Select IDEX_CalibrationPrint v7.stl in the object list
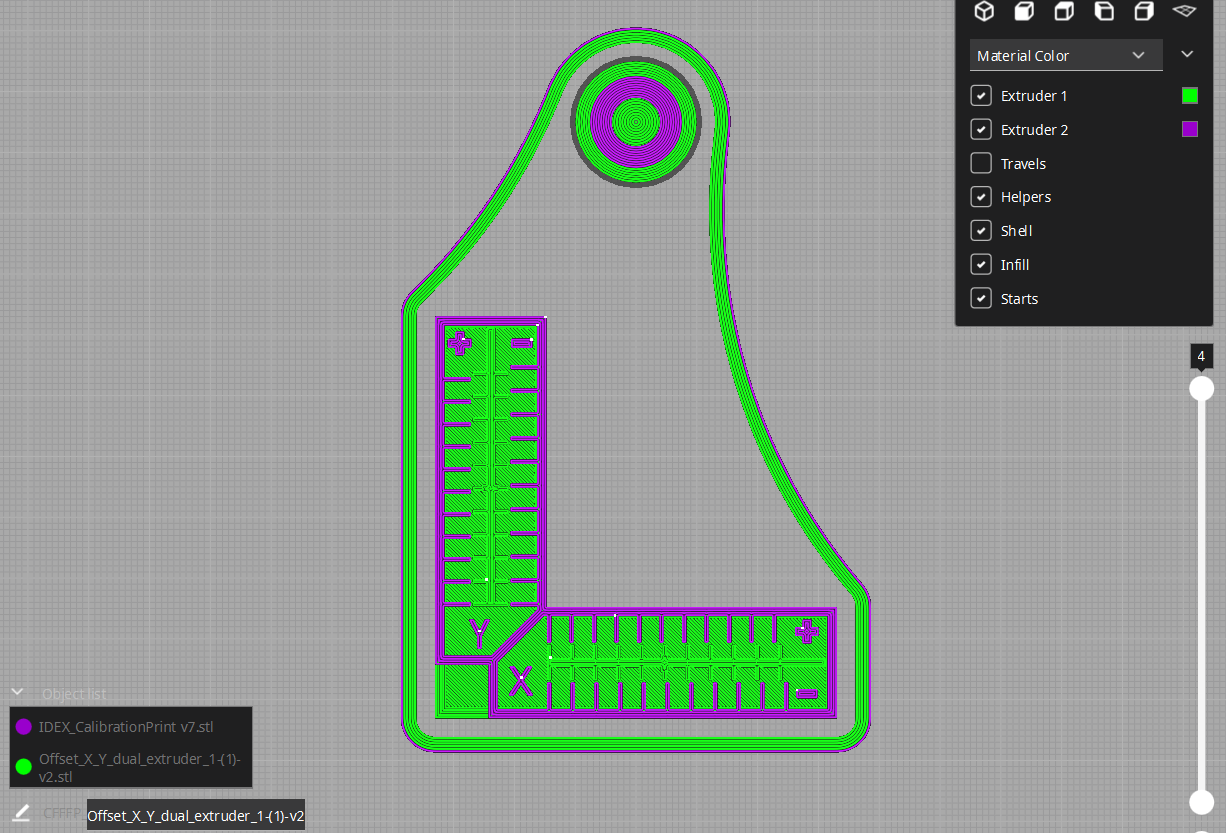 point(128,727)
